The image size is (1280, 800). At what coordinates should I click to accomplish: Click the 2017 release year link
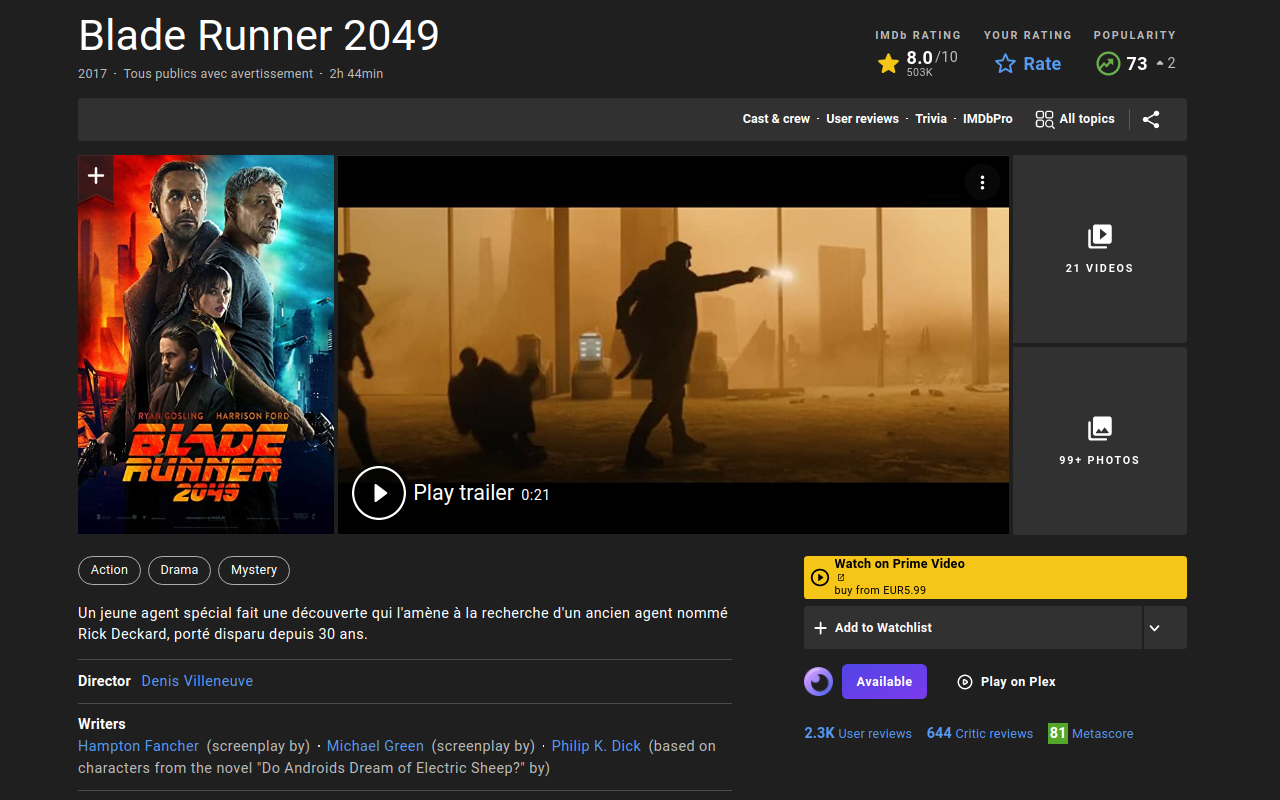92,74
